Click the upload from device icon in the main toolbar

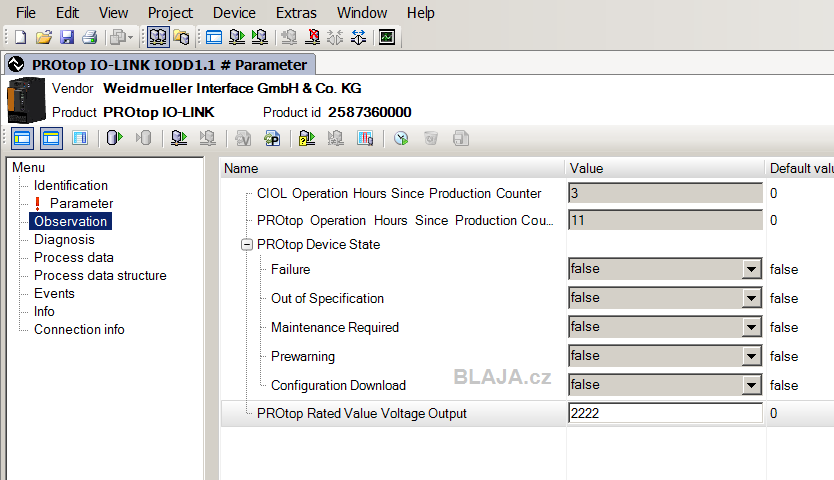click(237, 37)
